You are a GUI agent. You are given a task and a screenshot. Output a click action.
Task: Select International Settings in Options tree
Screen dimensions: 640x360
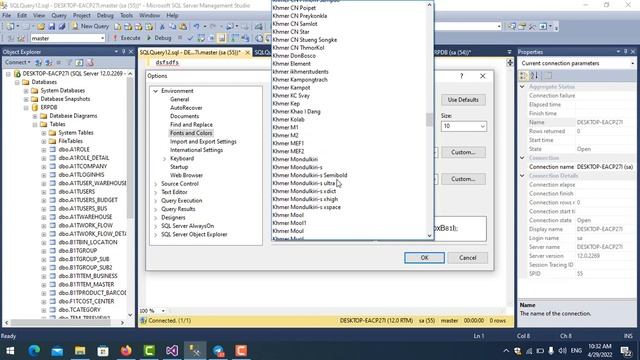[x=196, y=150]
